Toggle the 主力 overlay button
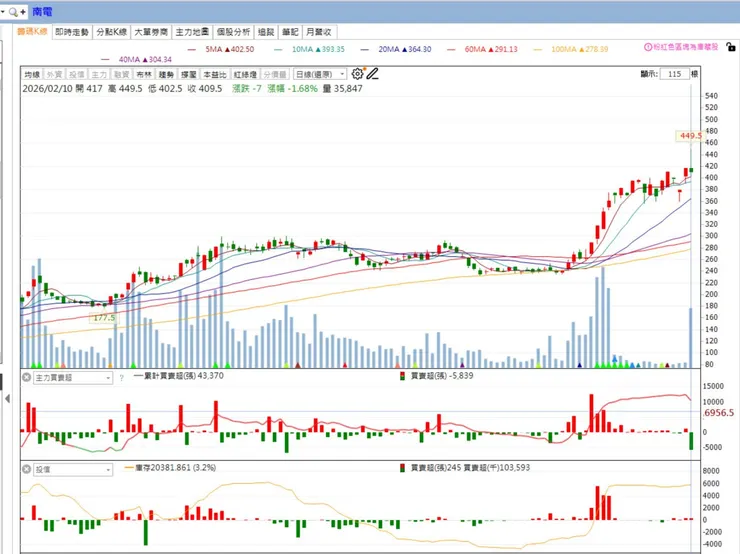 (x=99, y=75)
